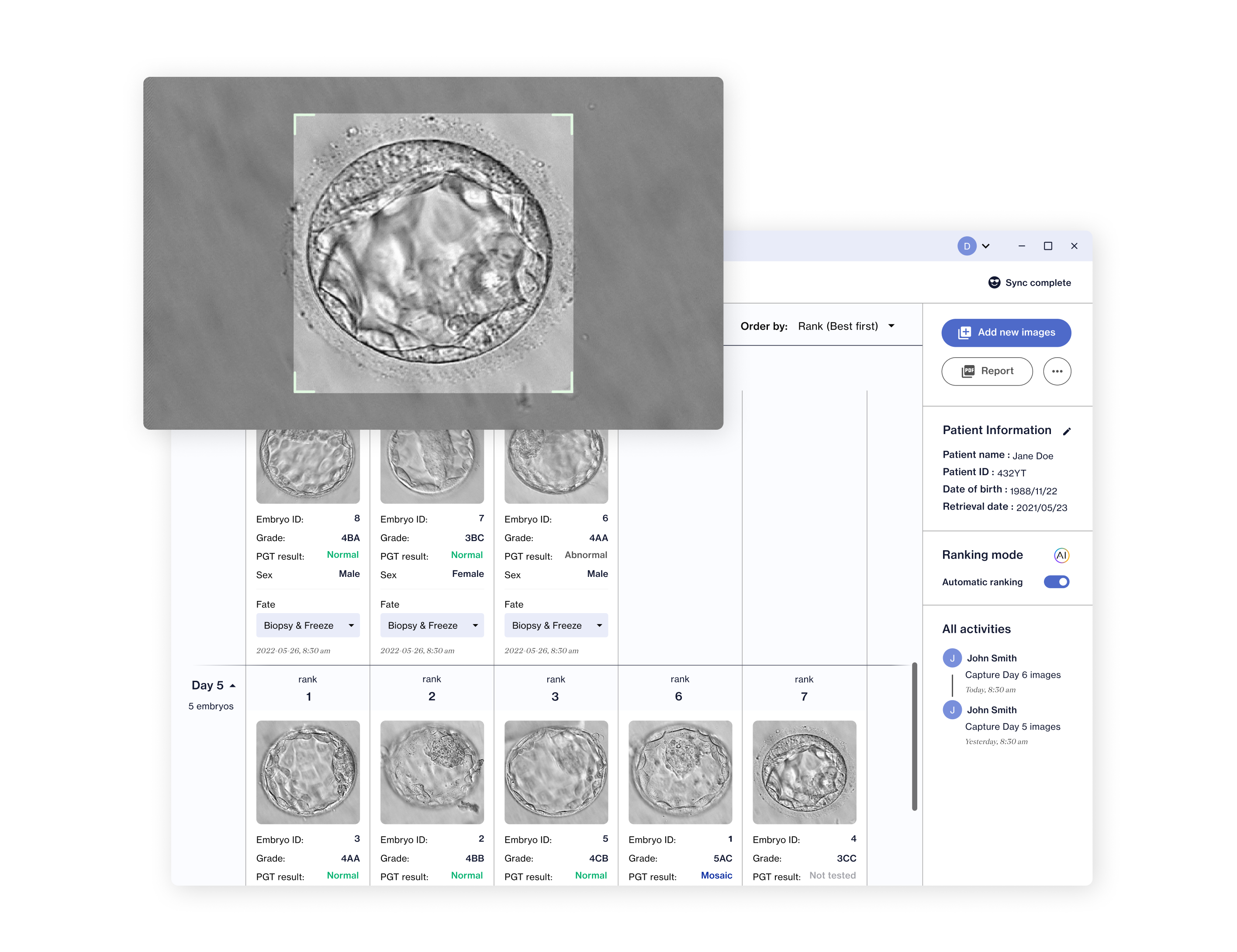Edit Patient Information with pencil icon
Image resolution: width=1237 pixels, height=952 pixels.
point(1067,431)
